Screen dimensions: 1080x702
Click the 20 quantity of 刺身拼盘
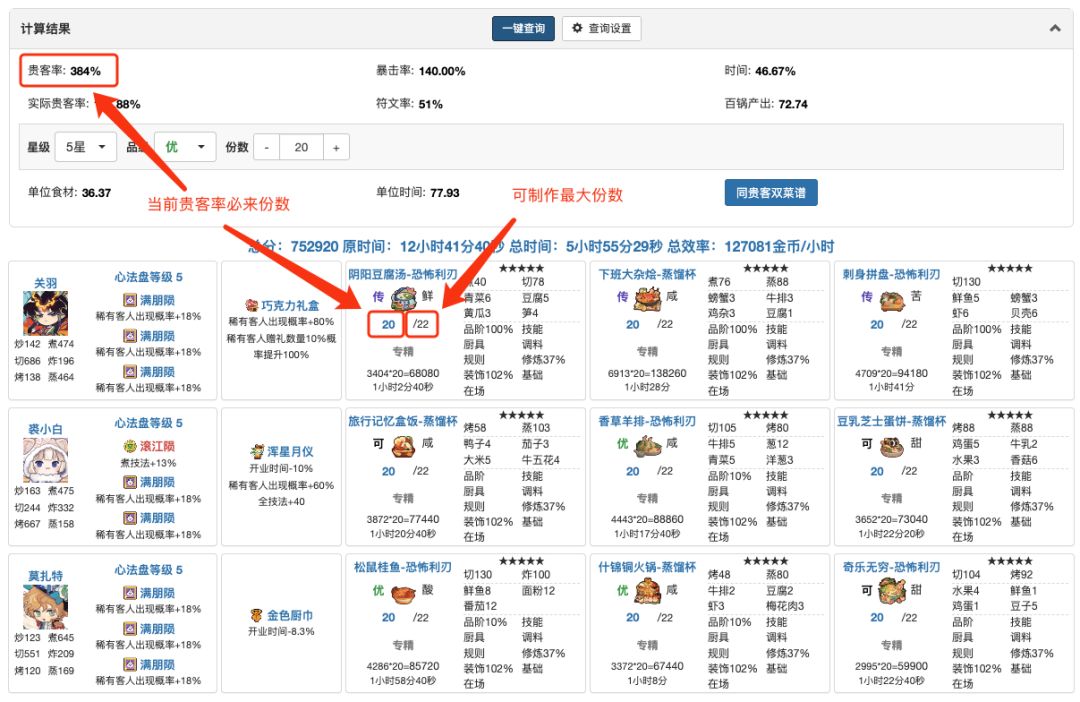[x=877, y=324]
